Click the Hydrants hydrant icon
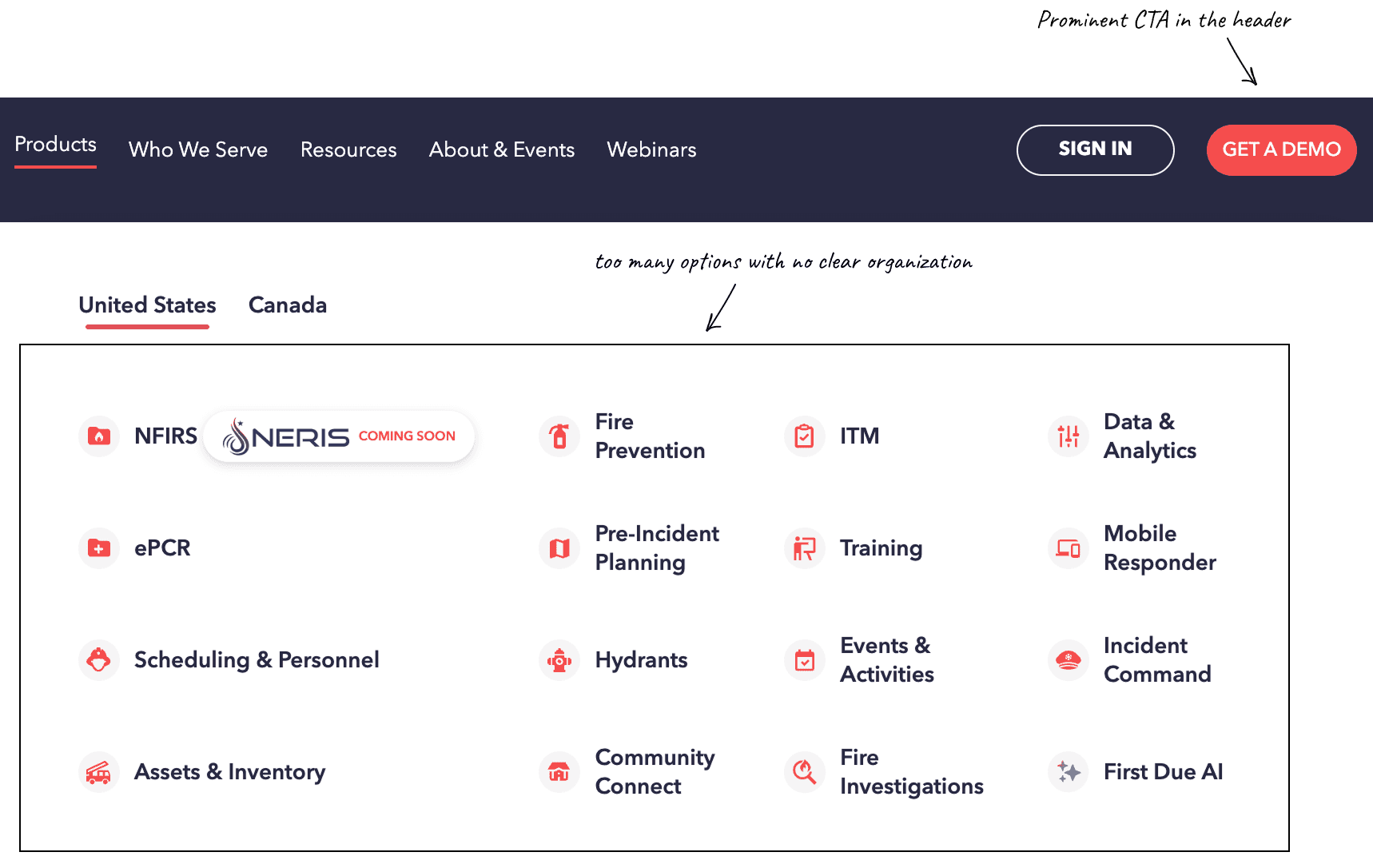The width and height of the screenshot is (1373, 868). pyautogui.click(x=559, y=660)
